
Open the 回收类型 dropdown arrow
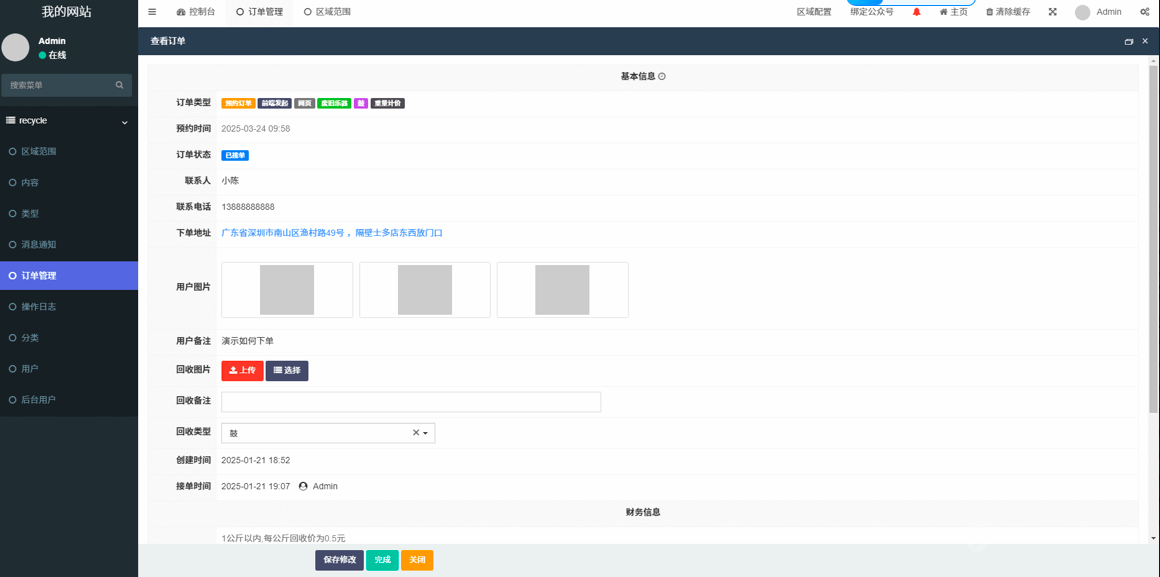click(x=425, y=433)
